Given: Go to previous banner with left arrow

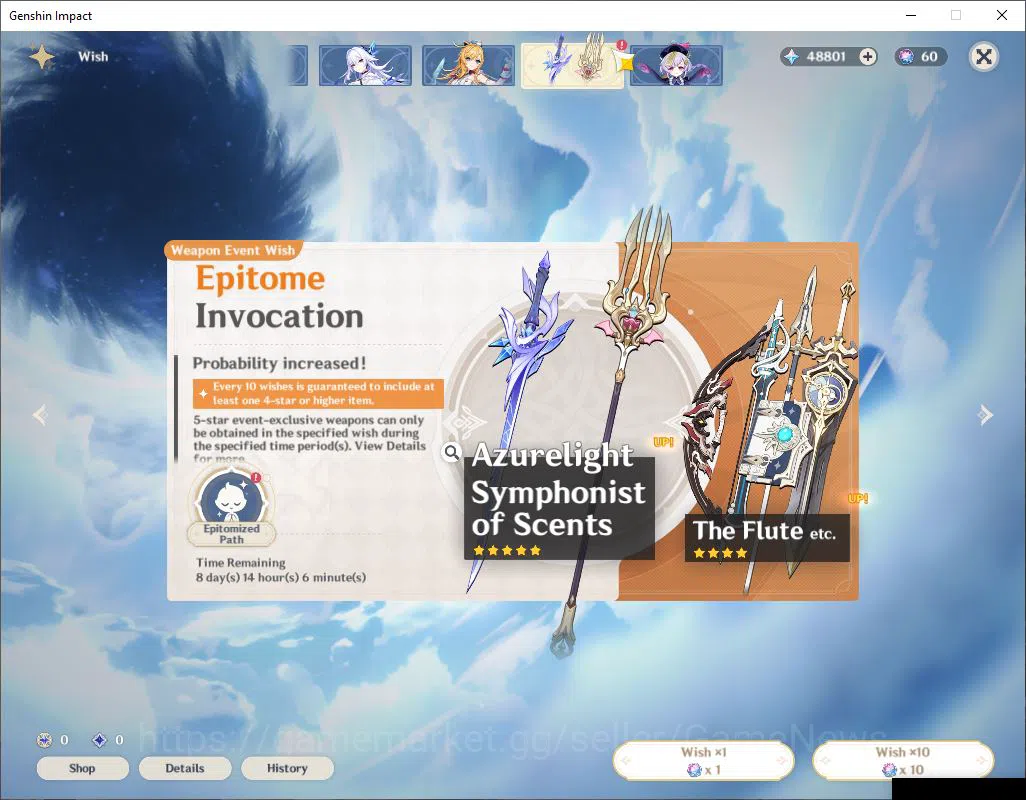Looking at the screenshot, I should point(41,415).
